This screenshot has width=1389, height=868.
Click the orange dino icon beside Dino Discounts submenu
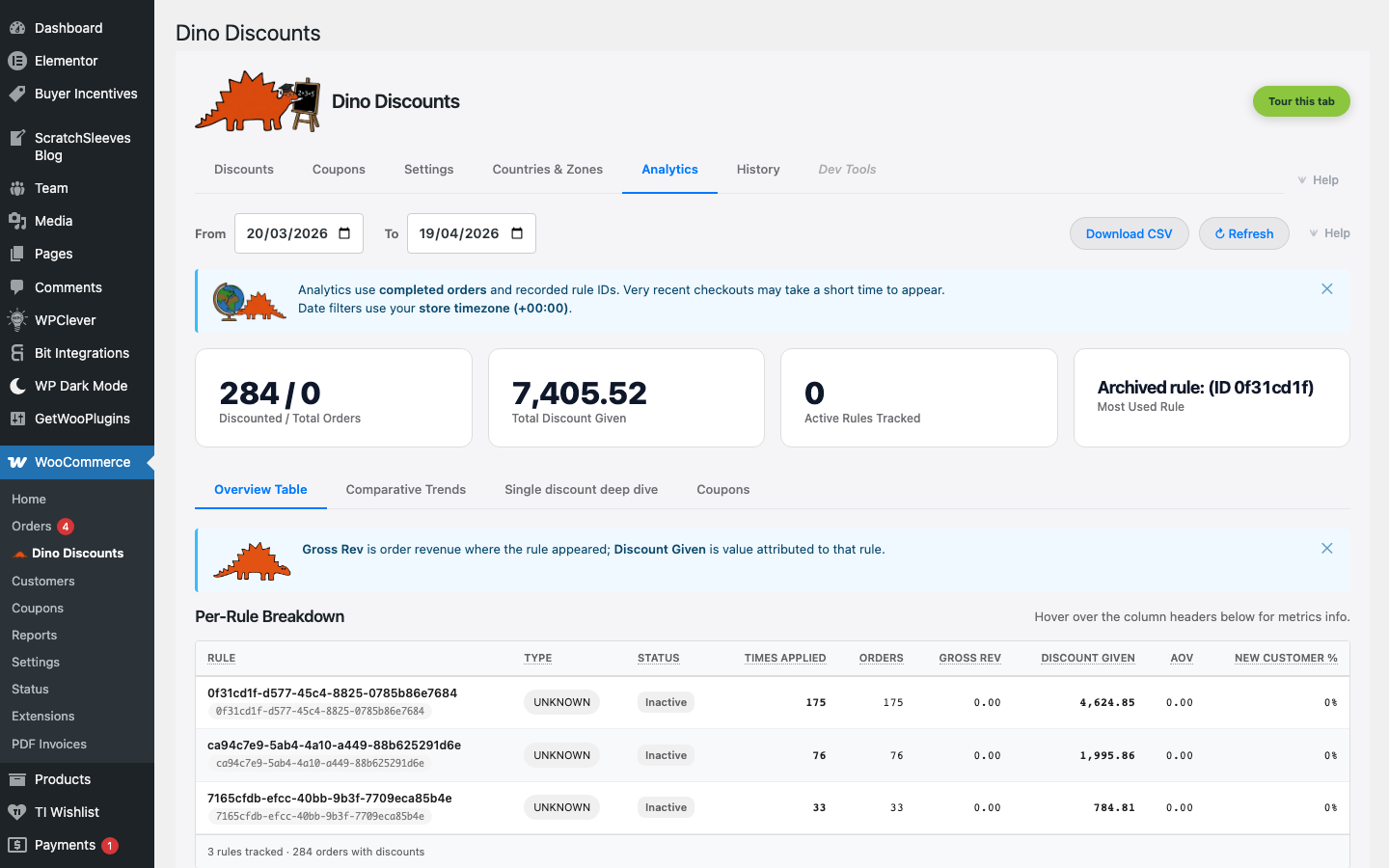[x=19, y=554]
